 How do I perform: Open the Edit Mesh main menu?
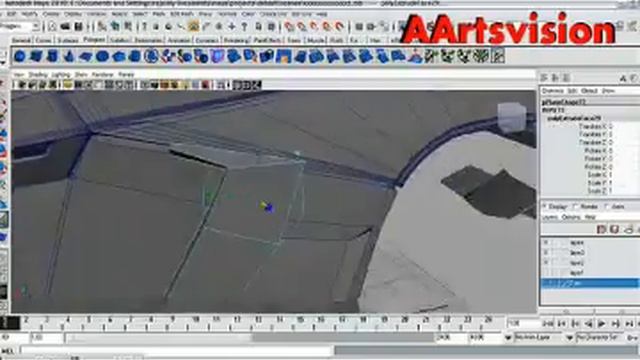pyautogui.click(x=182, y=14)
